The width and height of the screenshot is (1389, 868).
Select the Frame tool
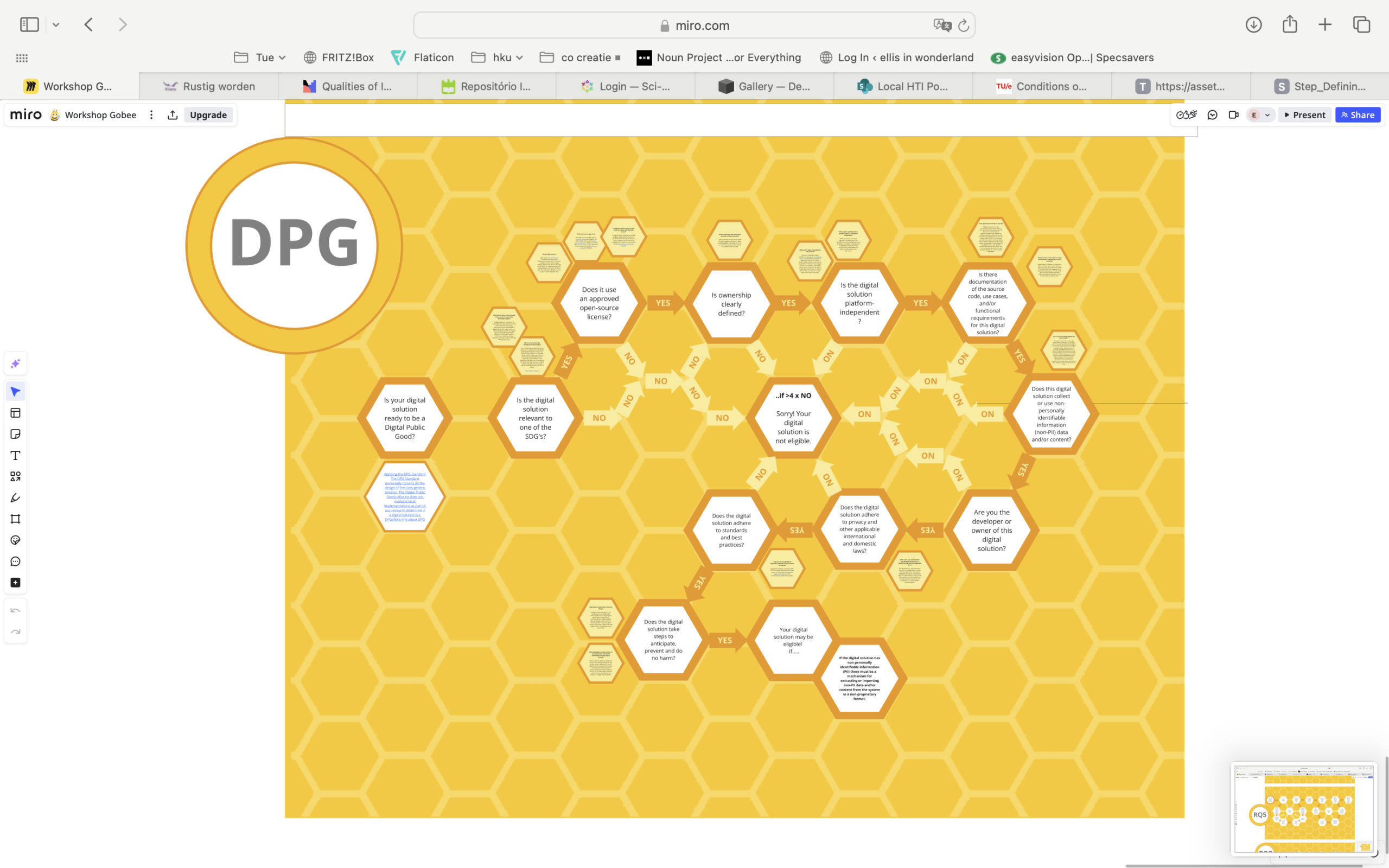16,519
